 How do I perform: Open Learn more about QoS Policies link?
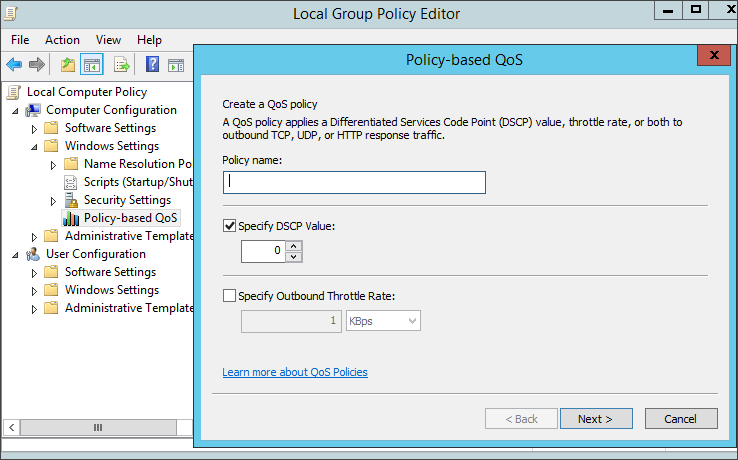[295, 372]
